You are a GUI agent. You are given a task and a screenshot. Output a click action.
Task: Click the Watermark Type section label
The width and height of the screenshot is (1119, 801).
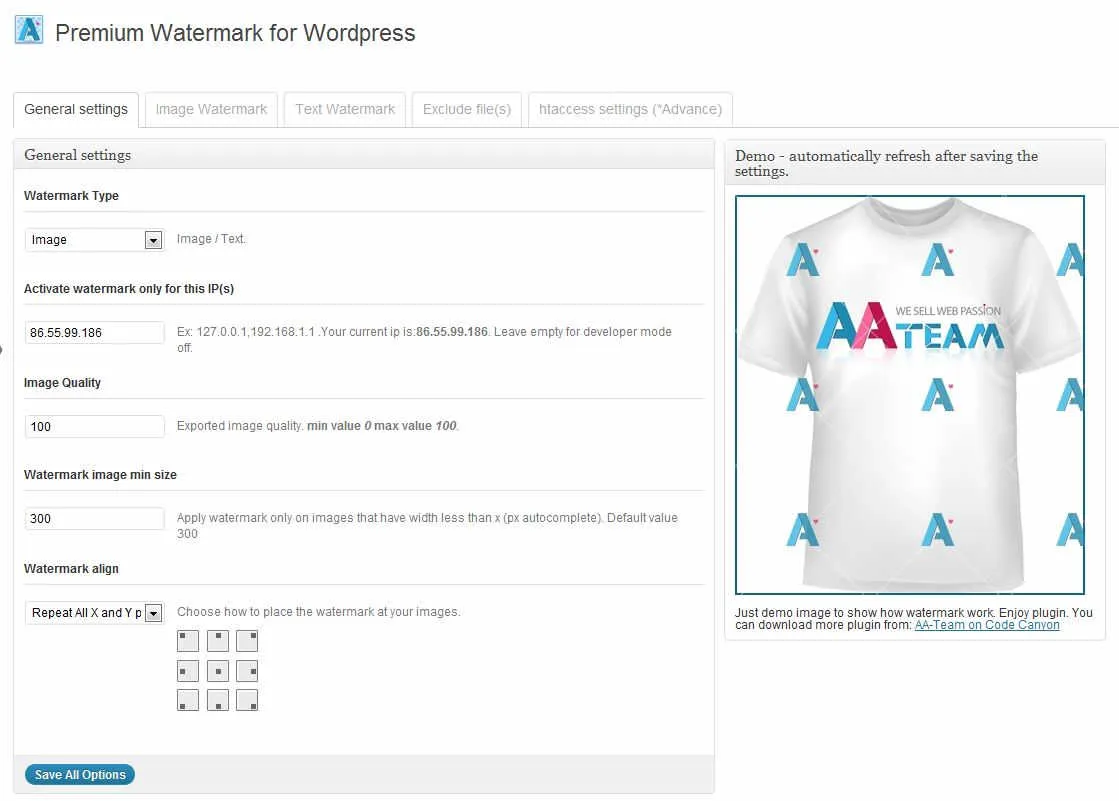click(x=71, y=196)
